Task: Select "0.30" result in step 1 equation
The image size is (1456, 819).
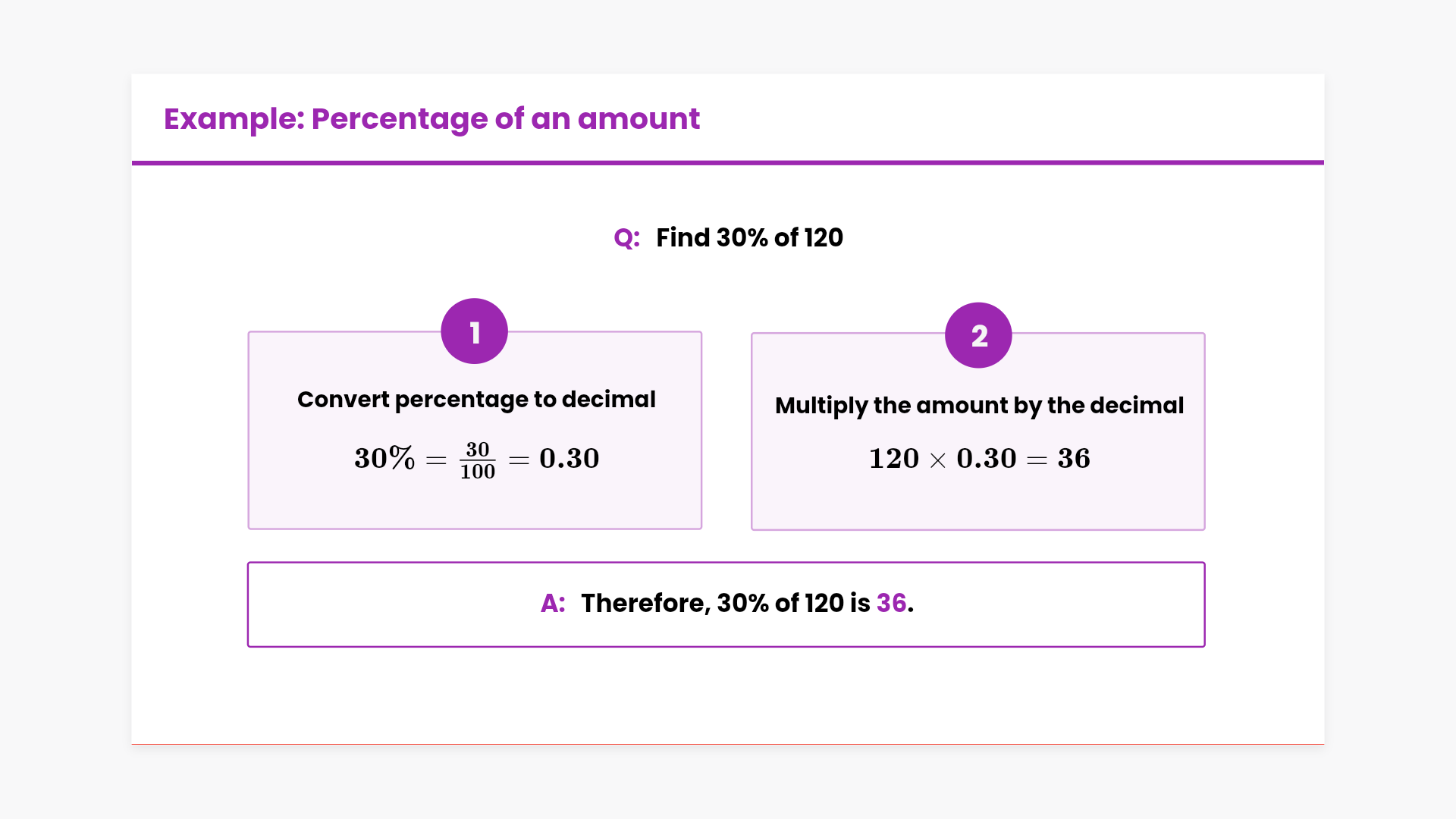Action: [x=569, y=459]
